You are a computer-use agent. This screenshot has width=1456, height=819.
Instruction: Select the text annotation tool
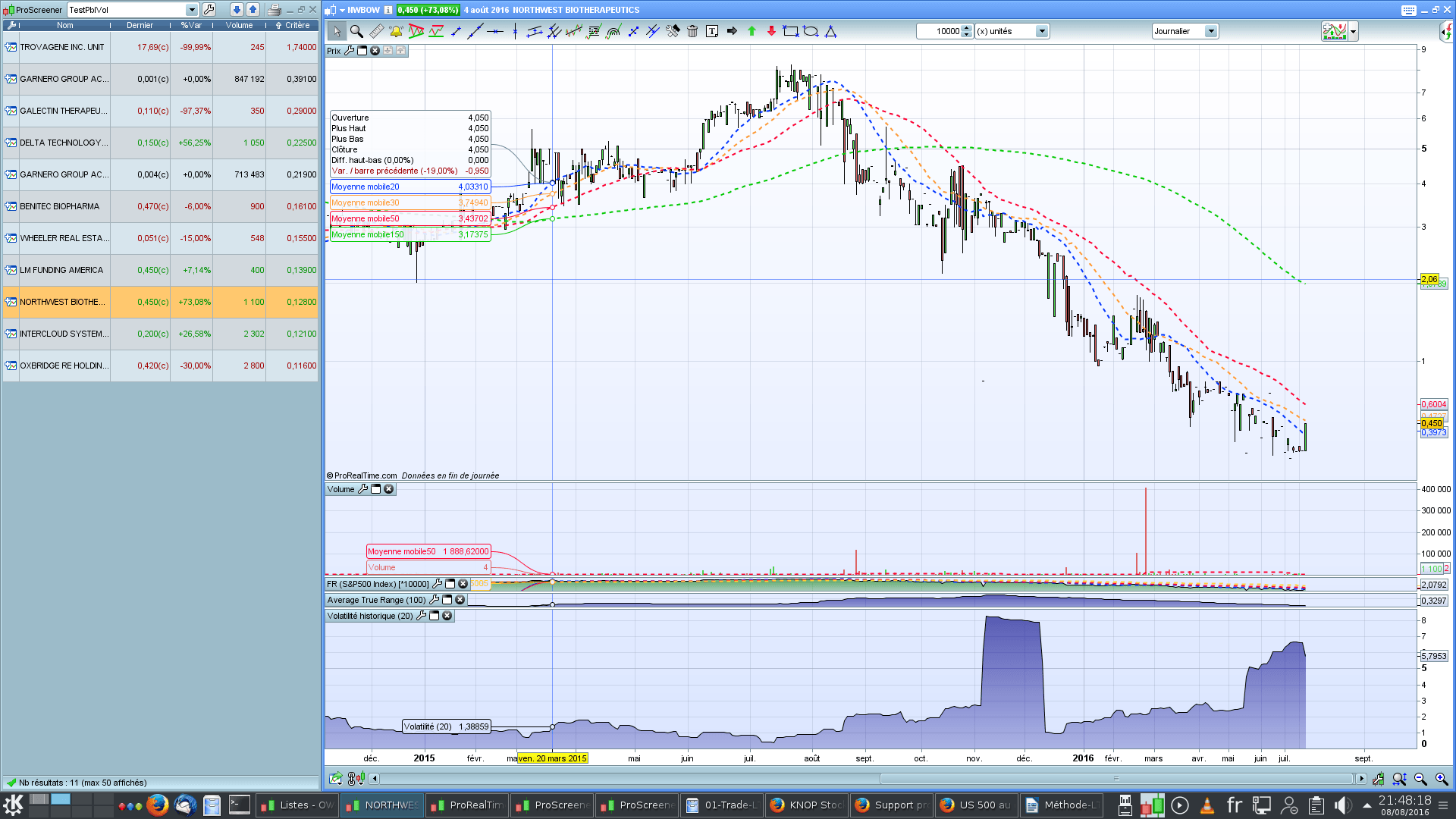[711, 31]
